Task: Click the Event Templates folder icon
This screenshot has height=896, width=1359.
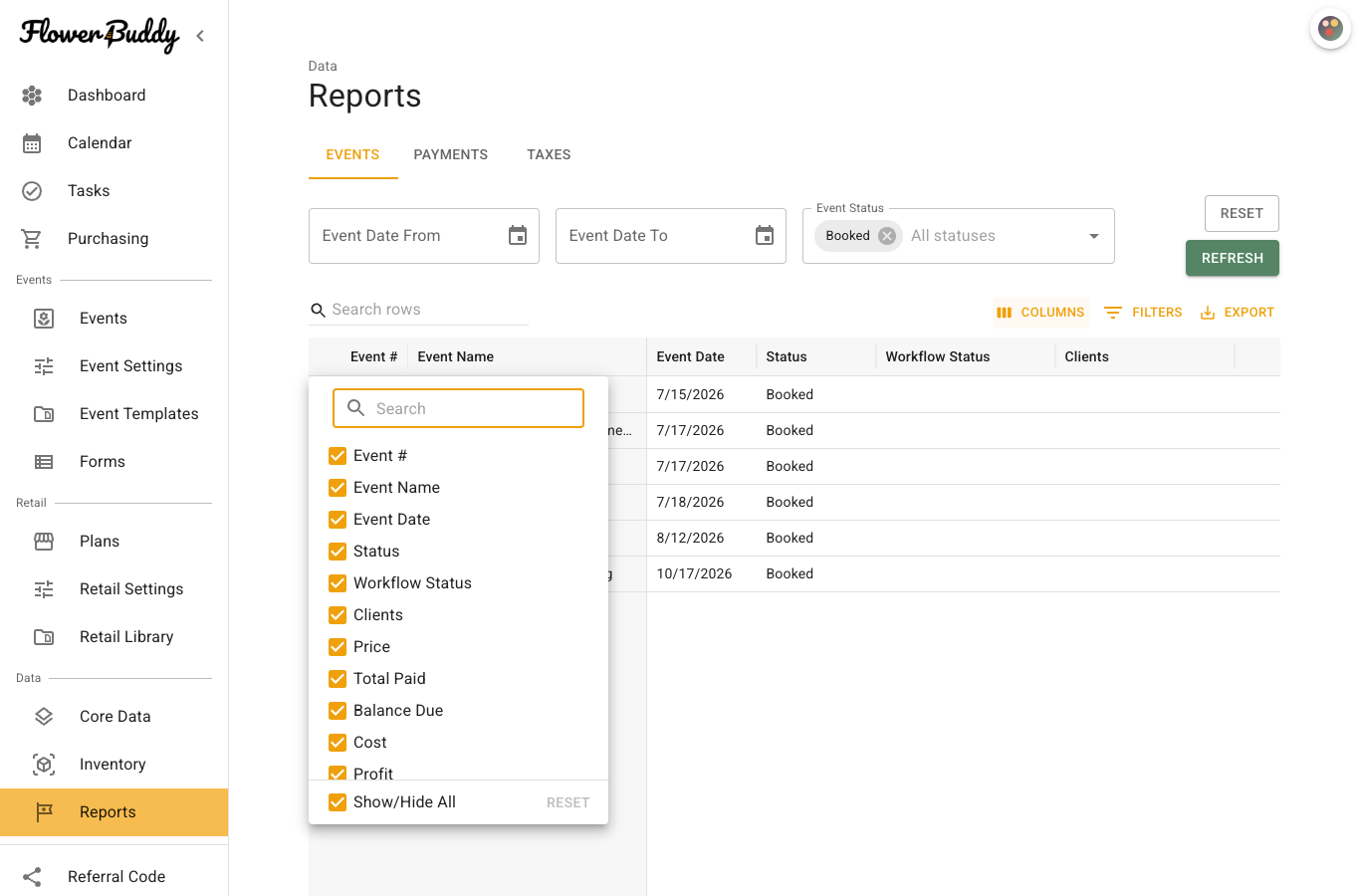Action: (x=44, y=414)
